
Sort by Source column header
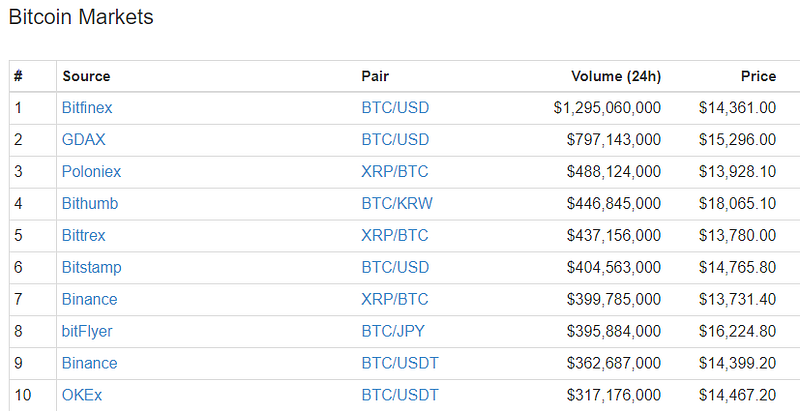86,76
